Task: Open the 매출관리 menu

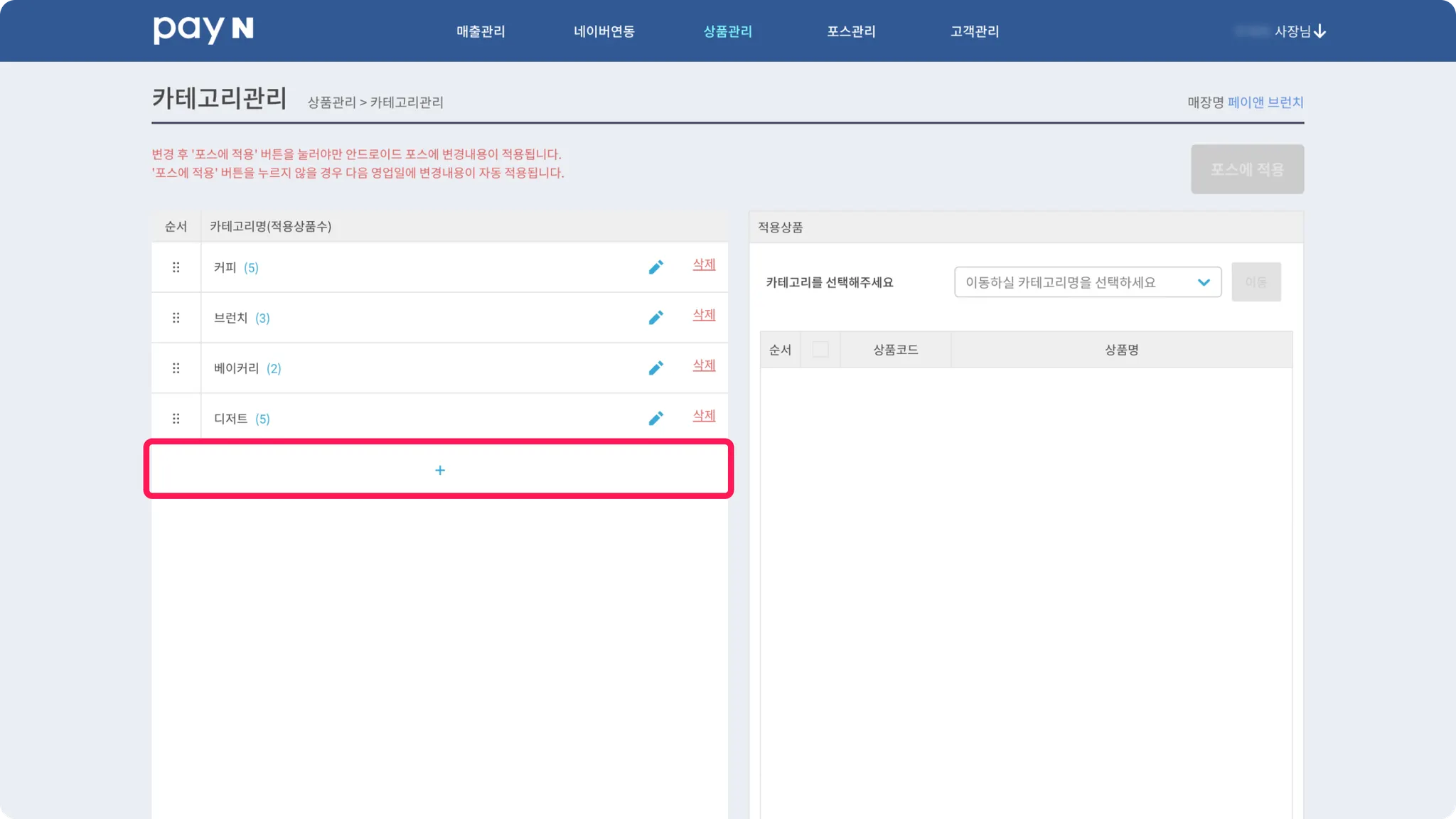Action: [x=481, y=31]
